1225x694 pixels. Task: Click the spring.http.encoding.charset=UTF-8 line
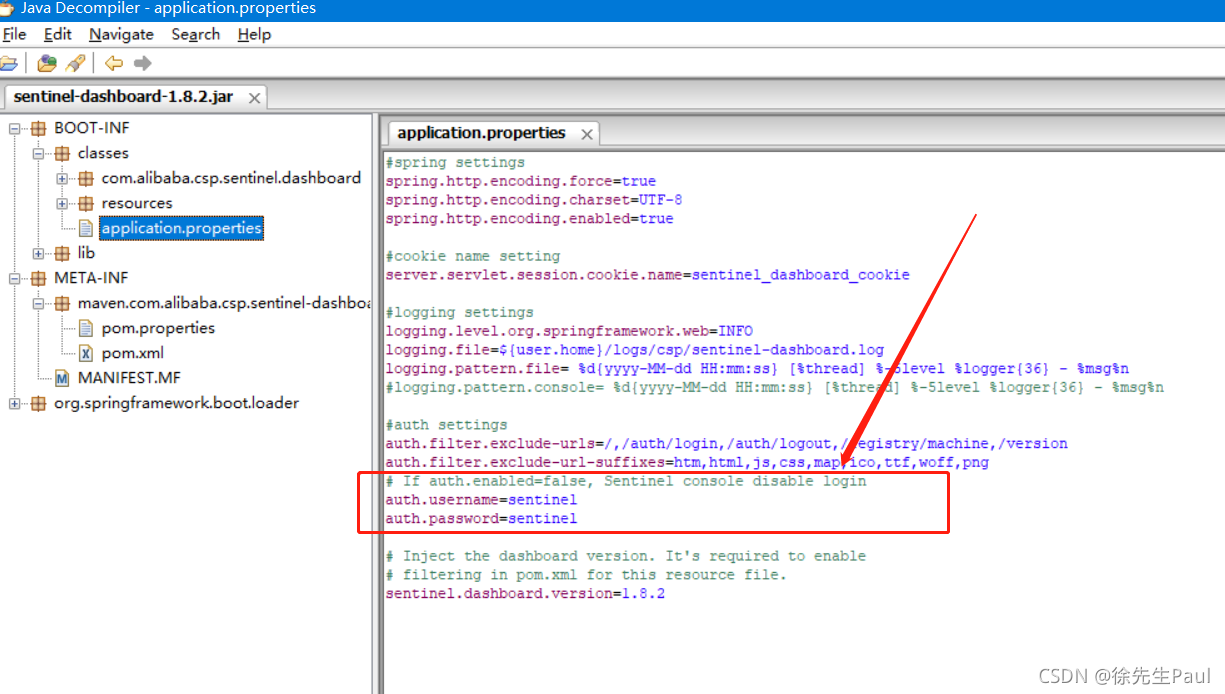point(534,200)
